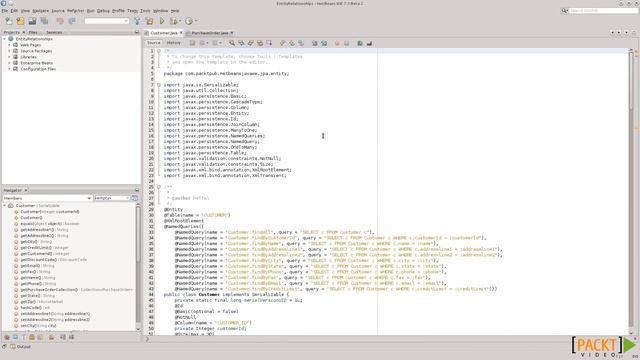Toggle Fully Qualified Names filter in Navigator
Image resolution: width=640 pixels, height=360 pixels.
(51, 337)
